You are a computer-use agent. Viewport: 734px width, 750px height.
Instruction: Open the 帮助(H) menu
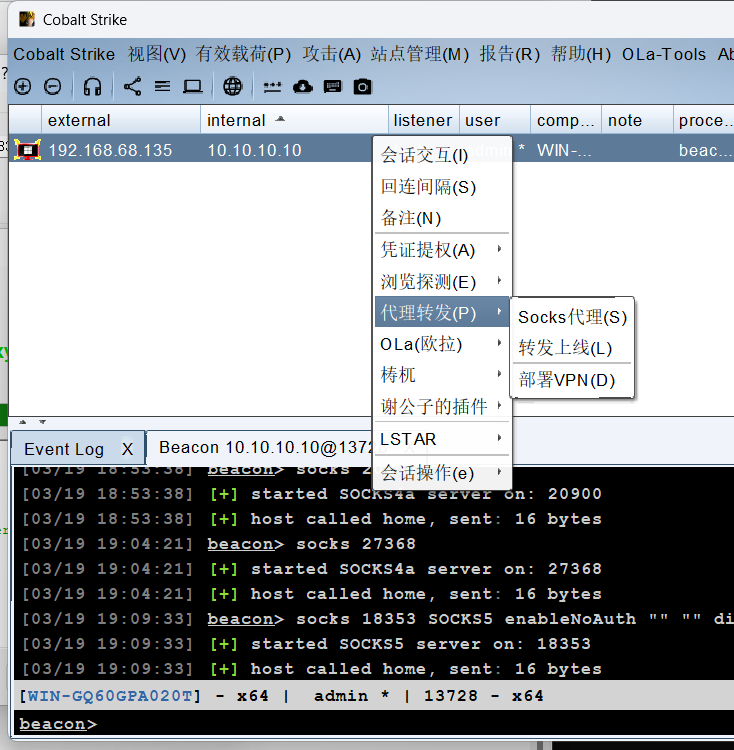coord(581,55)
